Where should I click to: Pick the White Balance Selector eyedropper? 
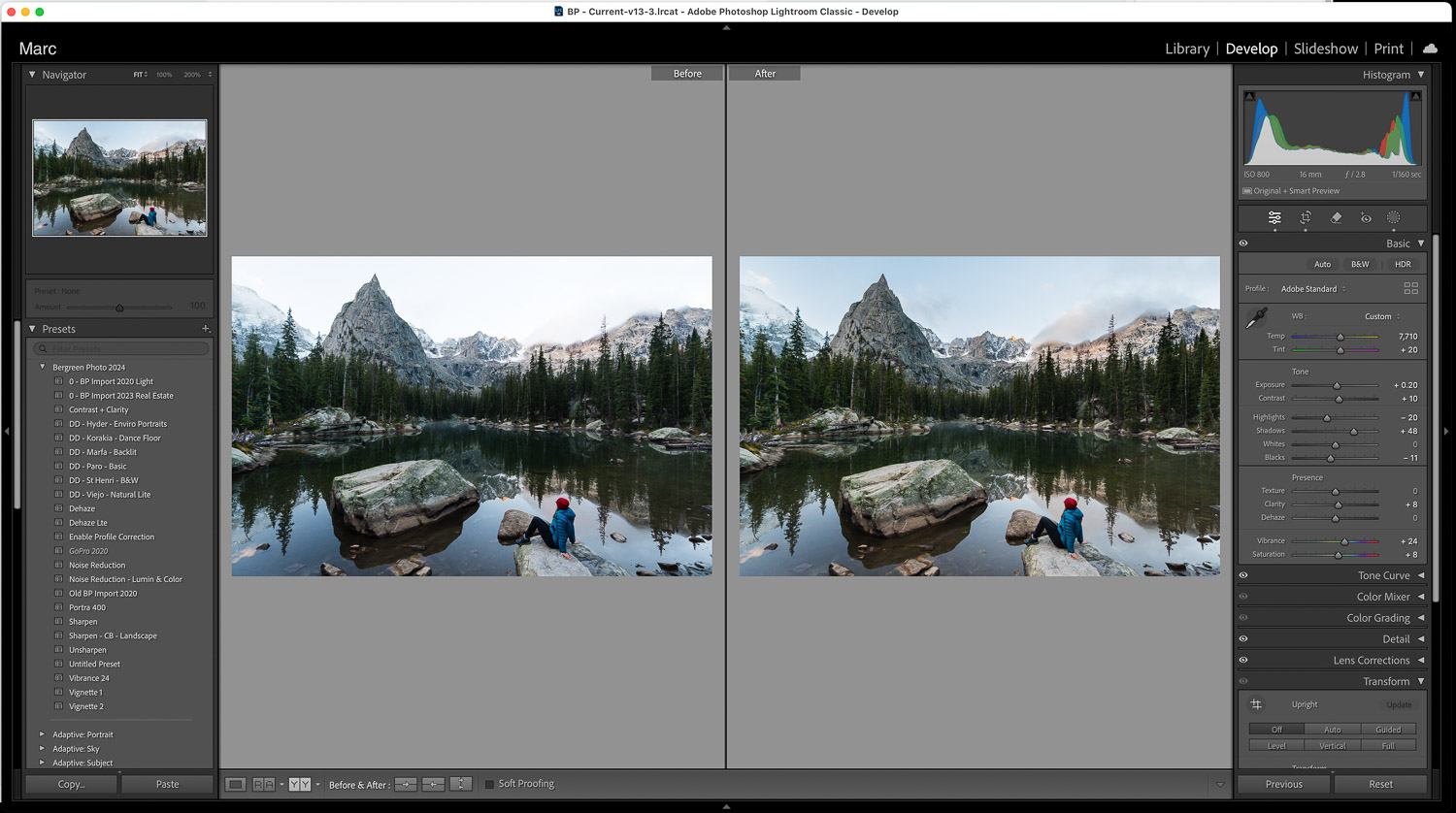(1257, 318)
